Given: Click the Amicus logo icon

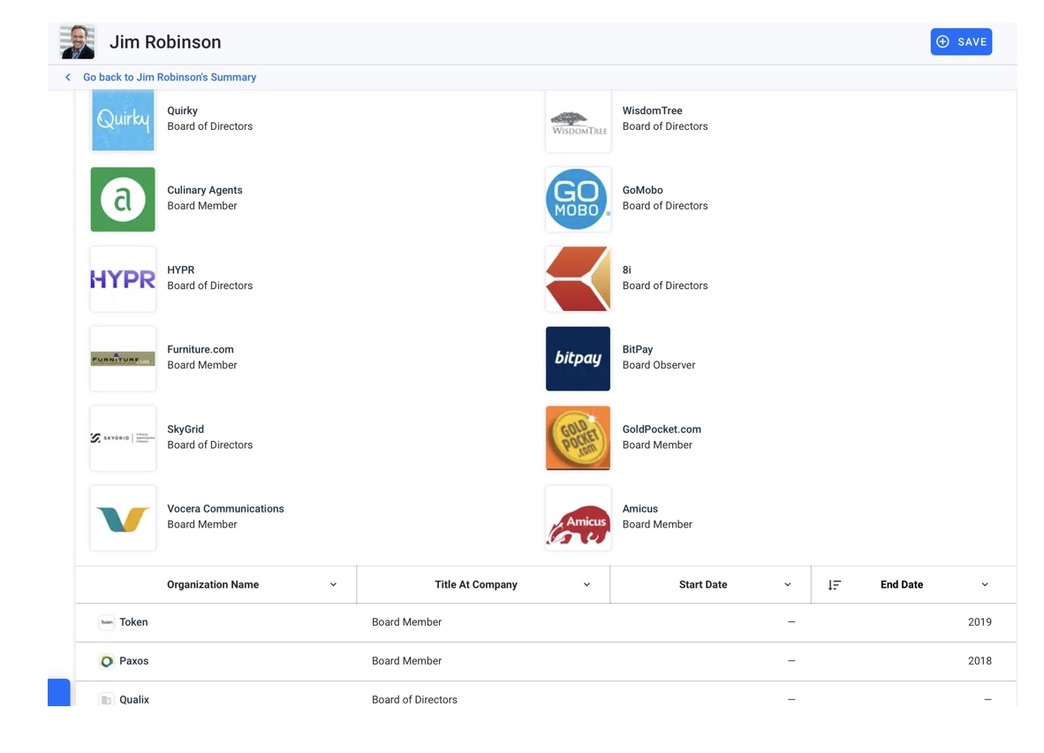Looking at the screenshot, I should (578, 518).
